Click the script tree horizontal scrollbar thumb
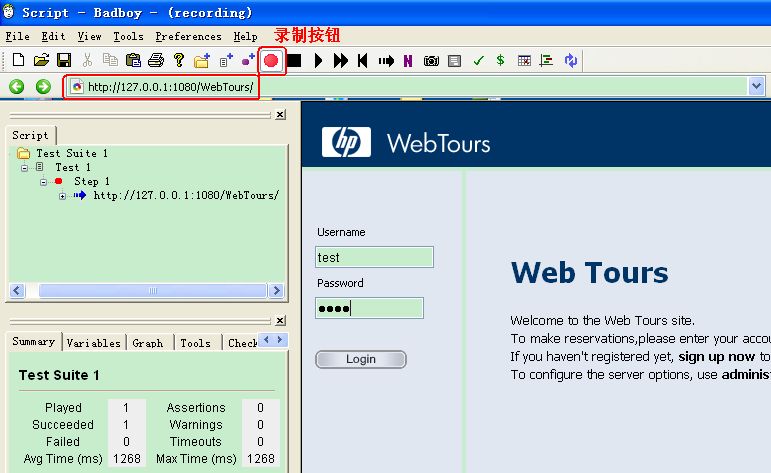 pyautogui.click(x=152, y=291)
